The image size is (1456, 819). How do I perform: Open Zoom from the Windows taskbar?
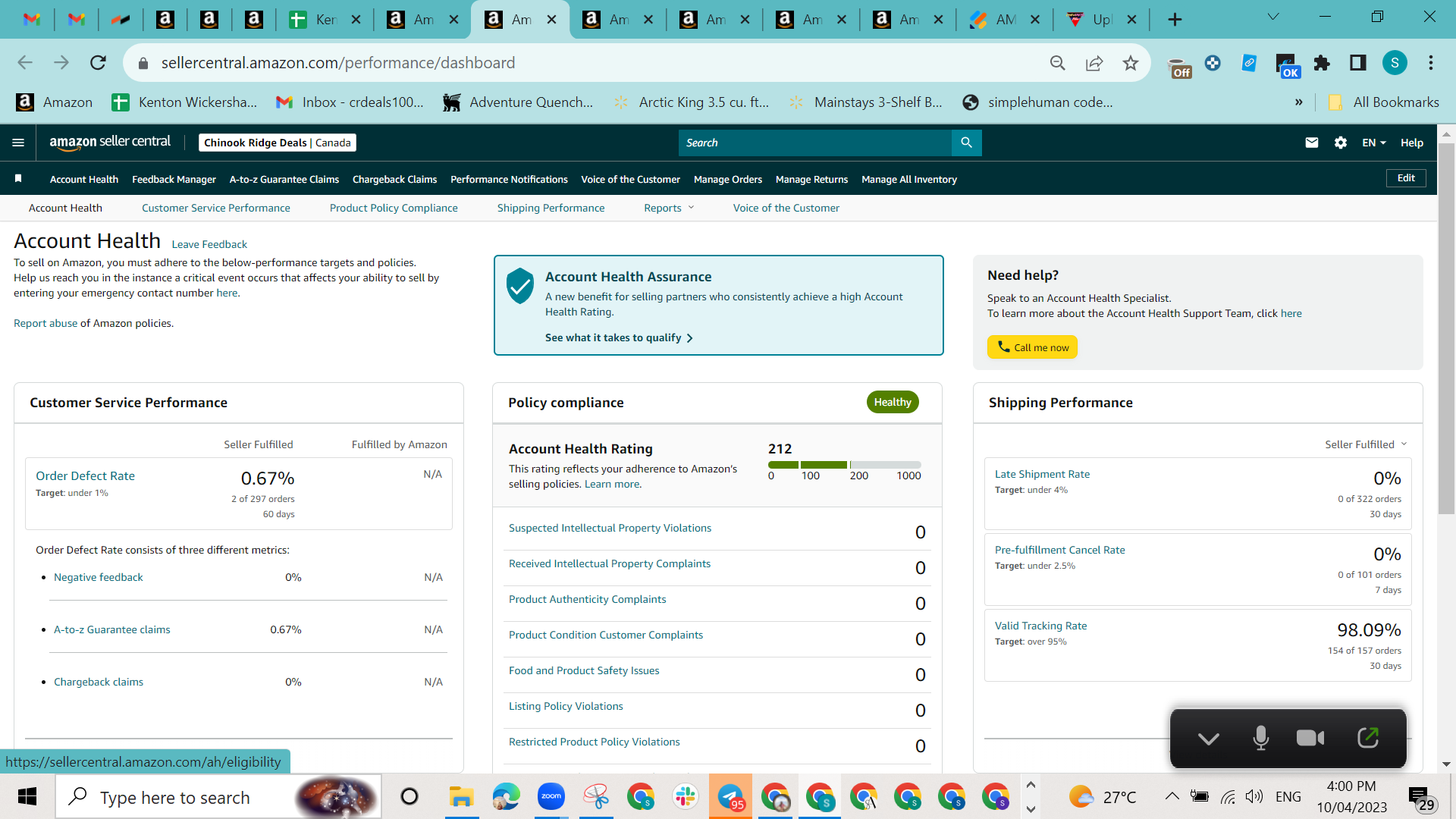(x=551, y=797)
